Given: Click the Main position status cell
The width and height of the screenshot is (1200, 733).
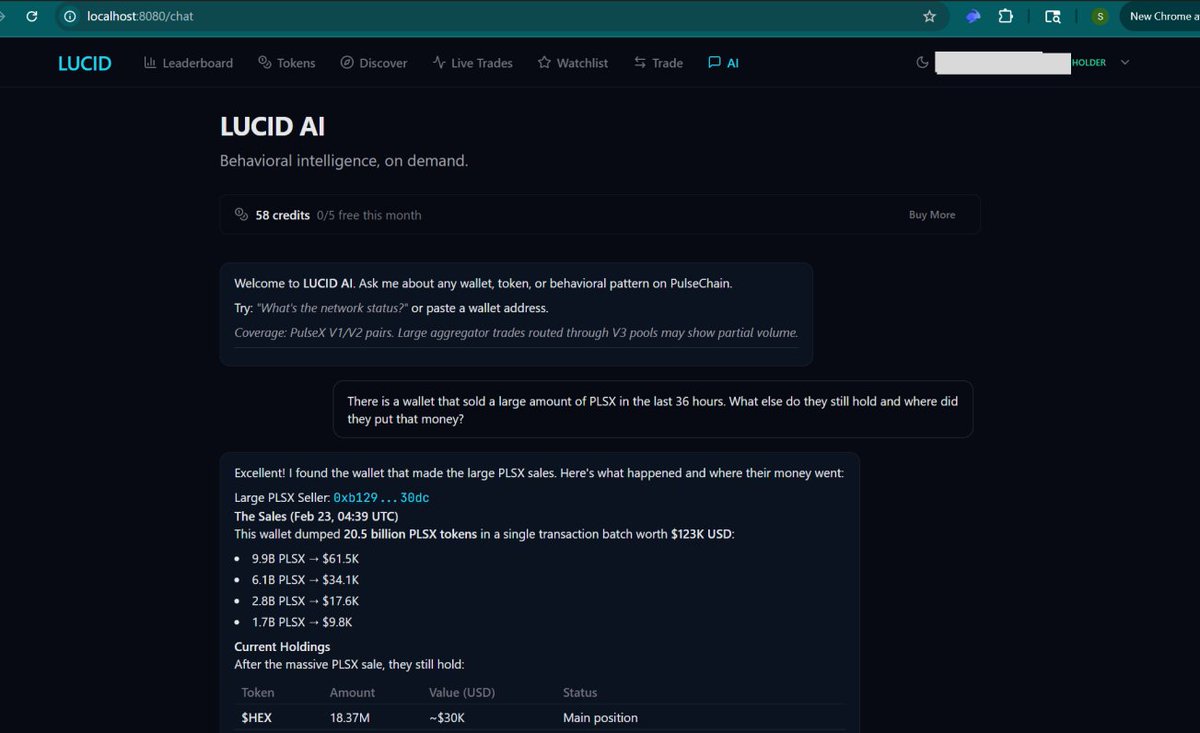Looking at the screenshot, I should coord(600,717).
